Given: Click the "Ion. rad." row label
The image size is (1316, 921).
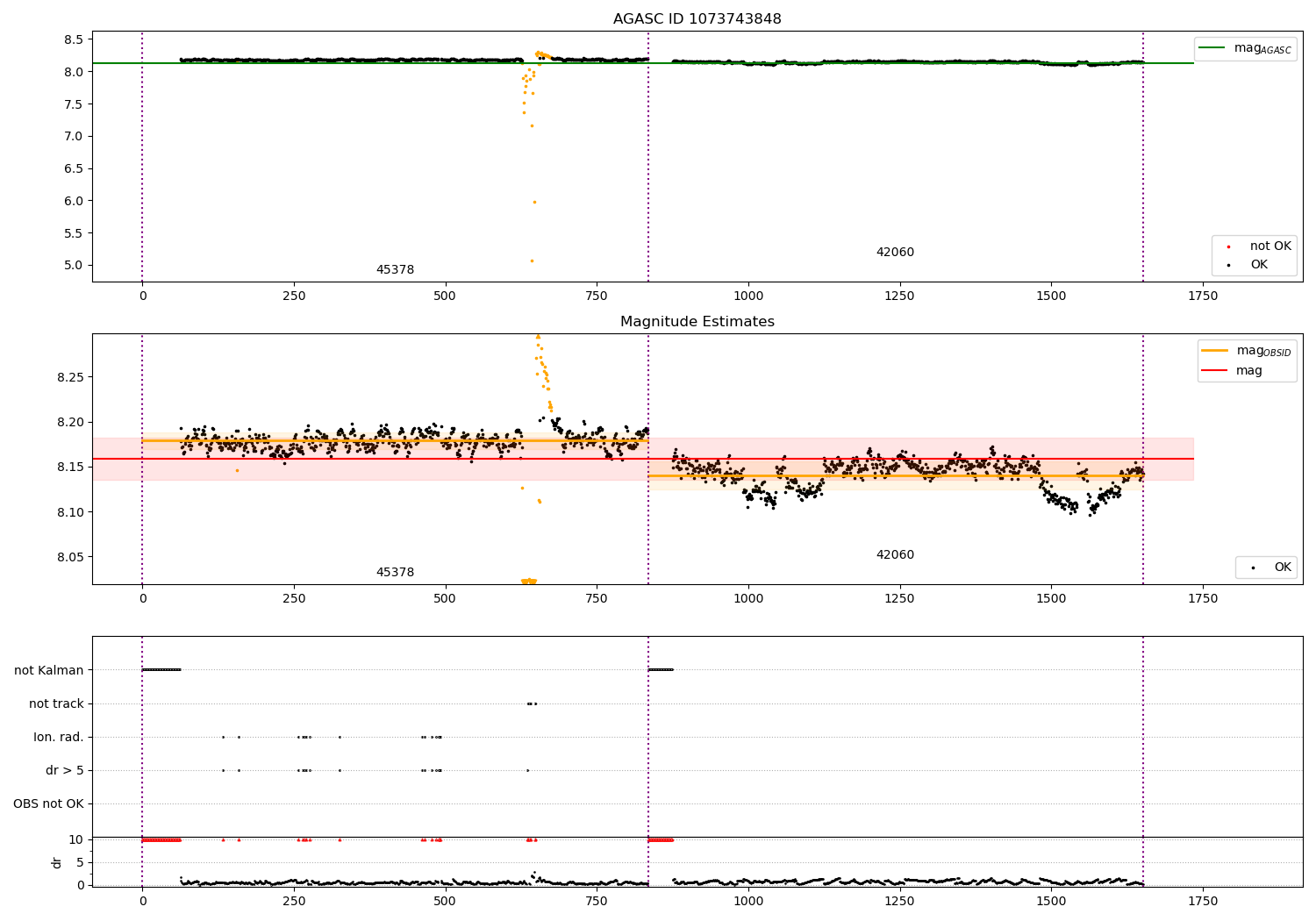Looking at the screenshot, I should click(59, 737).
